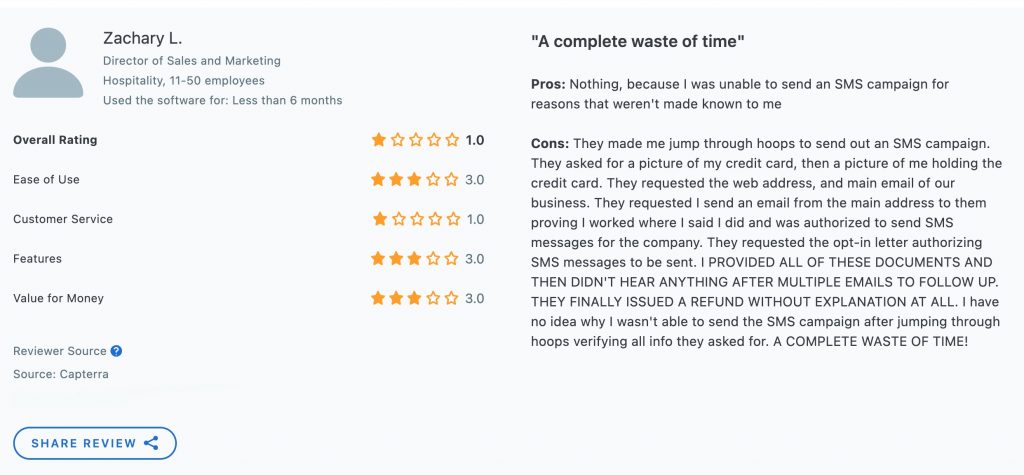Click the Reviewer Source help question-mark icon
Viewport: 1024px width, 475px height.
coord(116,351)
